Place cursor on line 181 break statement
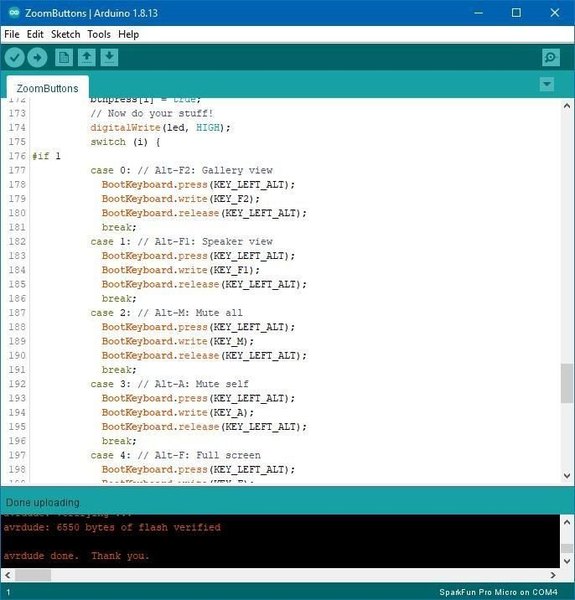575x600 pixels. click(x=119, y=227)
